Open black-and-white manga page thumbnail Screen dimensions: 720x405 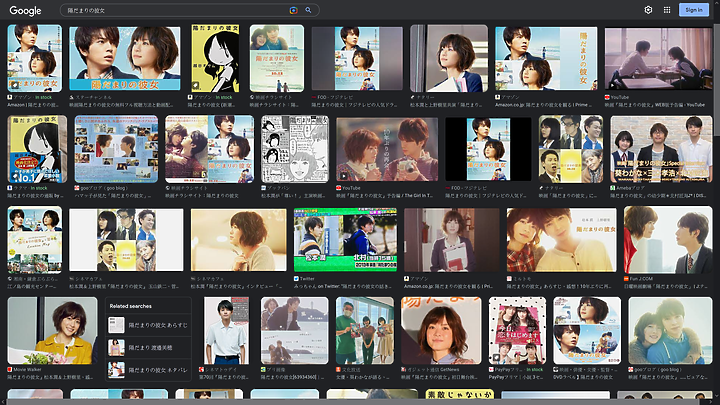point(295,149)
